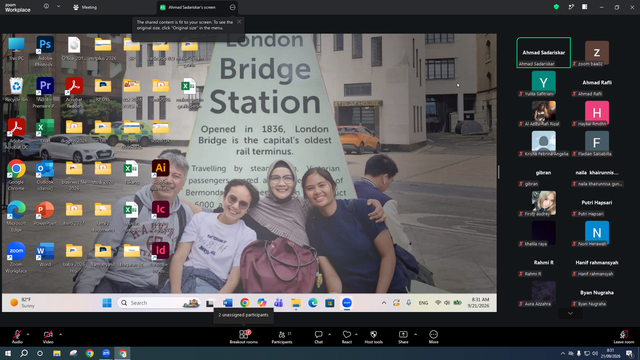Select Hanif rahmansyah's participant tile
Viewport: 640px width, 360px height.
(597, 263)
